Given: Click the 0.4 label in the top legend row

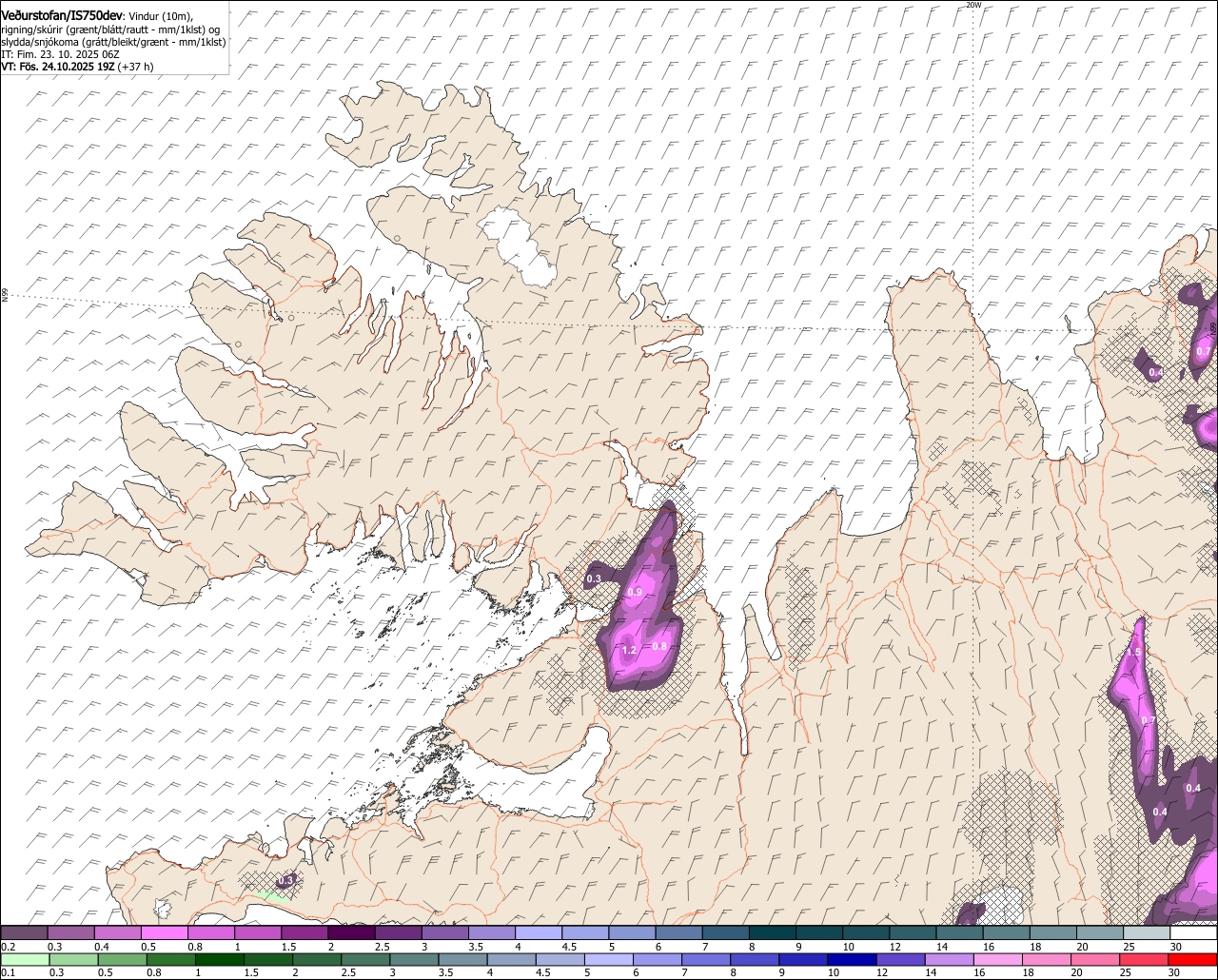Looking at the screenshot, I should pos(101,947).
